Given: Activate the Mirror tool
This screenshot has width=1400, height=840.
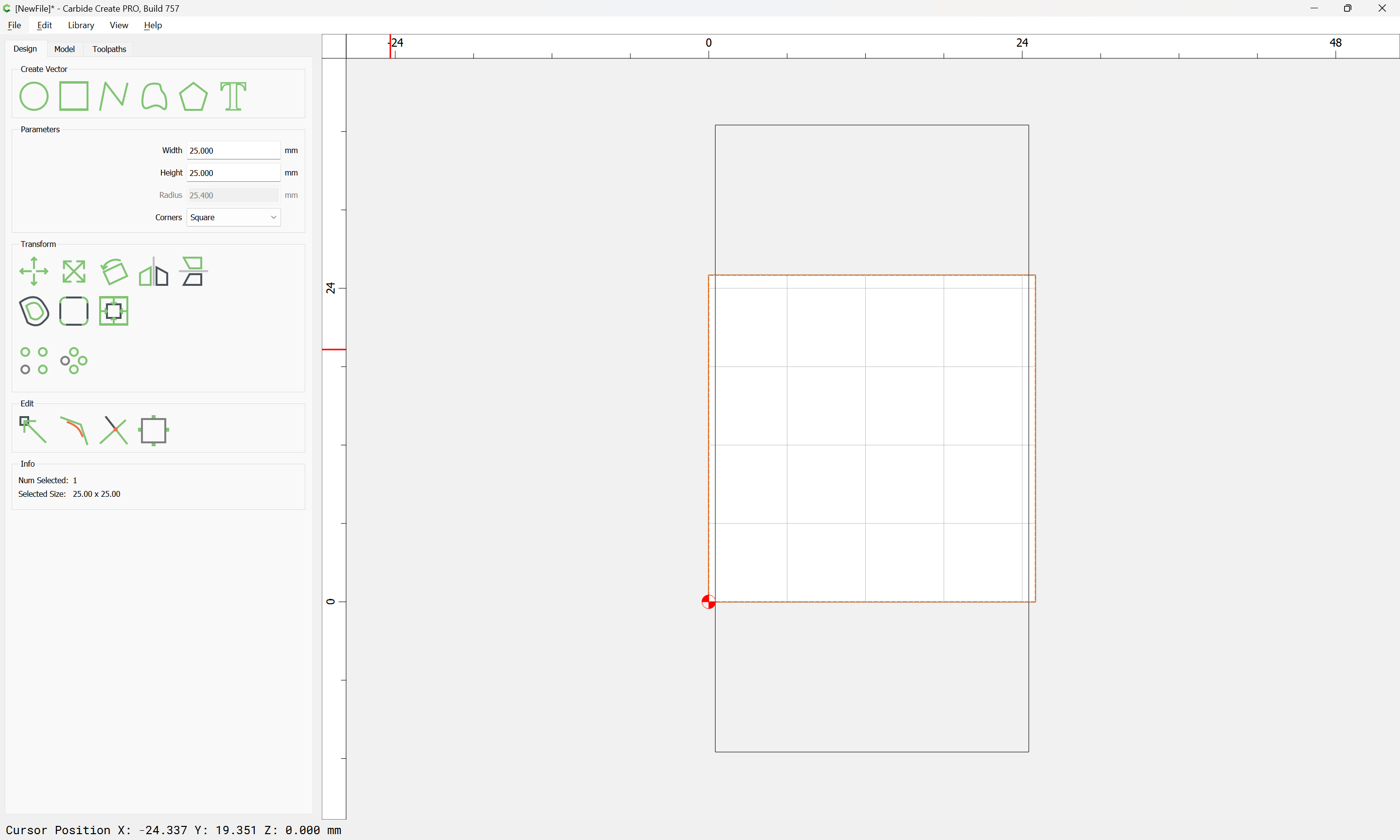Looking at the screenshot, I should point(154,272).
